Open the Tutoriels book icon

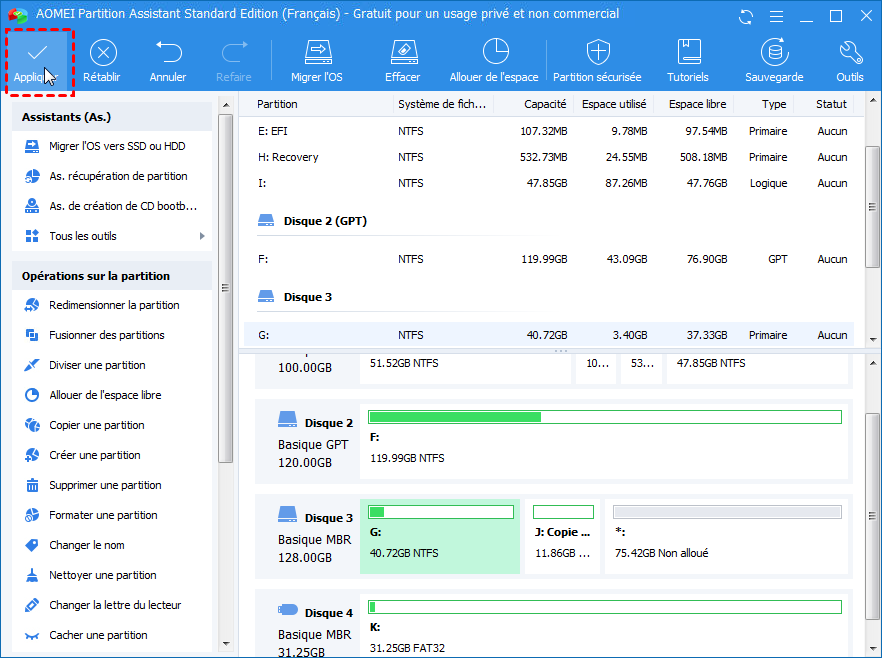coord(688,53)
